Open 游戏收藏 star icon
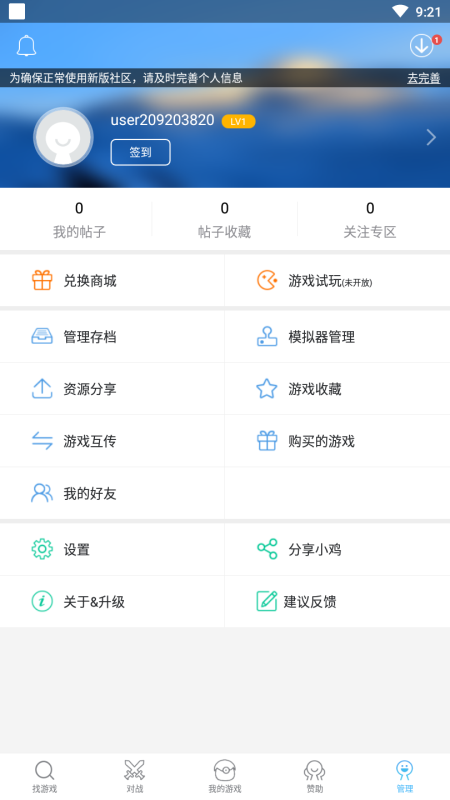Image resolution: width=450 pixels, height=800 pixels. [x=267, y=389]
